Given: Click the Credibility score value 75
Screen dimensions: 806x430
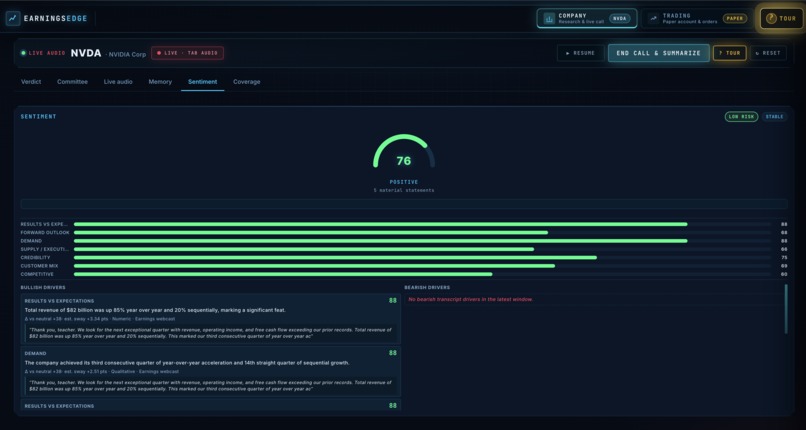Looking at the screenshot, I should click(784, 257).
